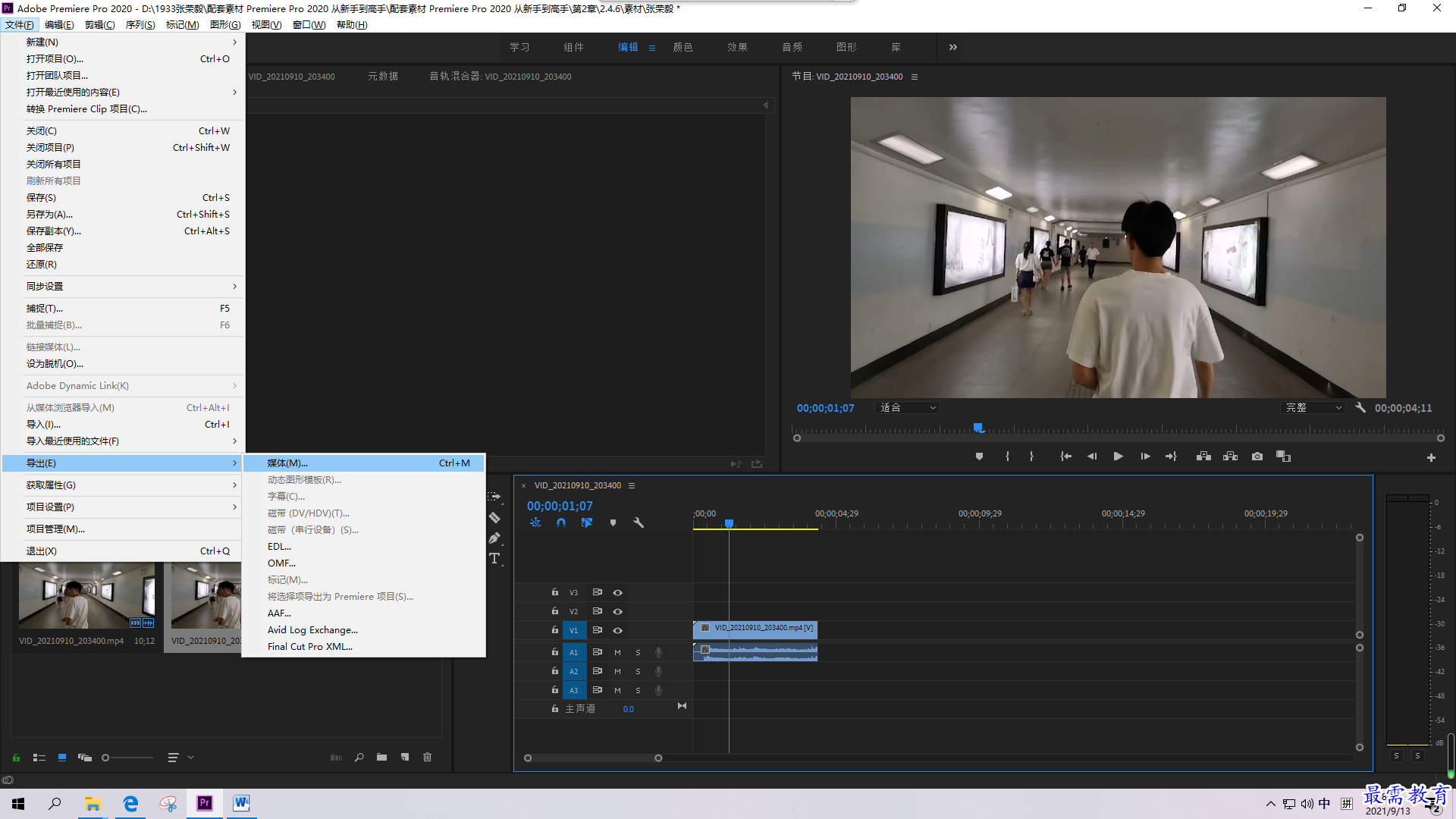Step back one frame in program monitor
Screen dimensions: 1456x819
pyautogui.click(x=1092, y=457)
